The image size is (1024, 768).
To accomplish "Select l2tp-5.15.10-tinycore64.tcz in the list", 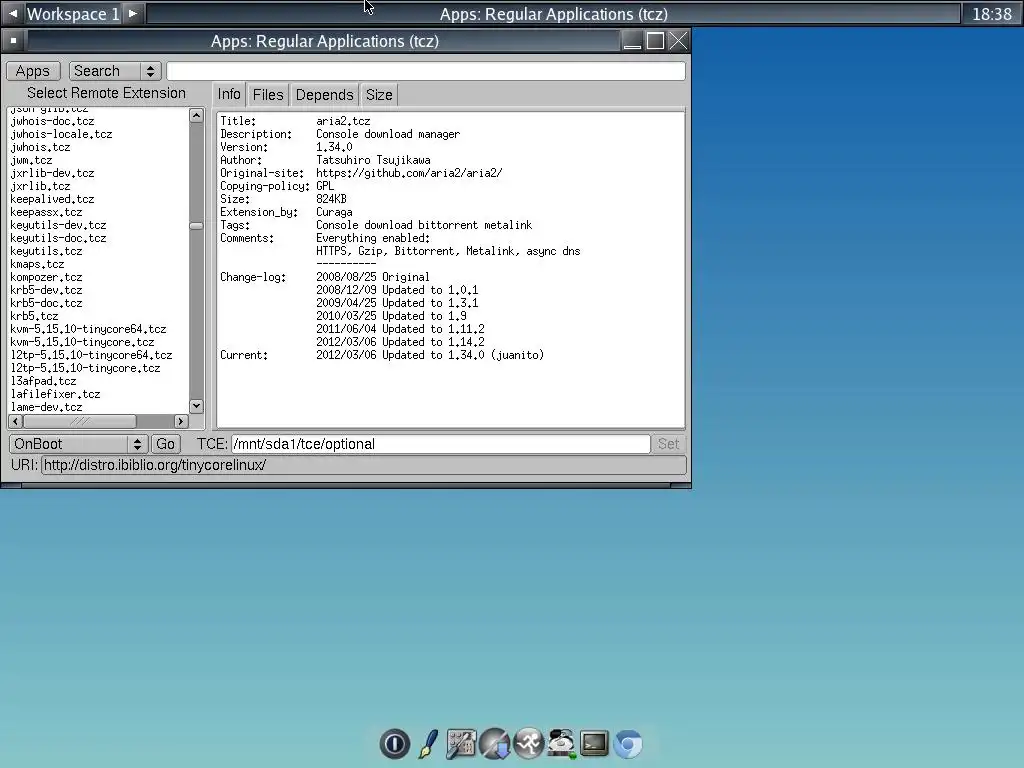I will (91, 355).
